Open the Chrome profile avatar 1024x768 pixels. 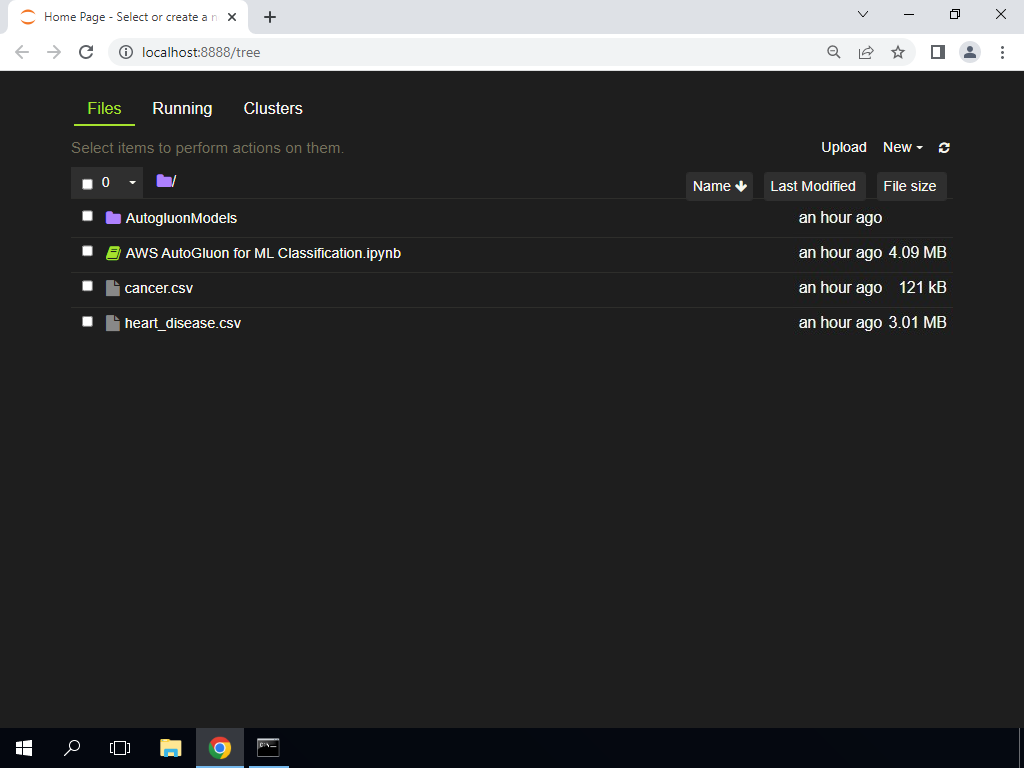970,52
